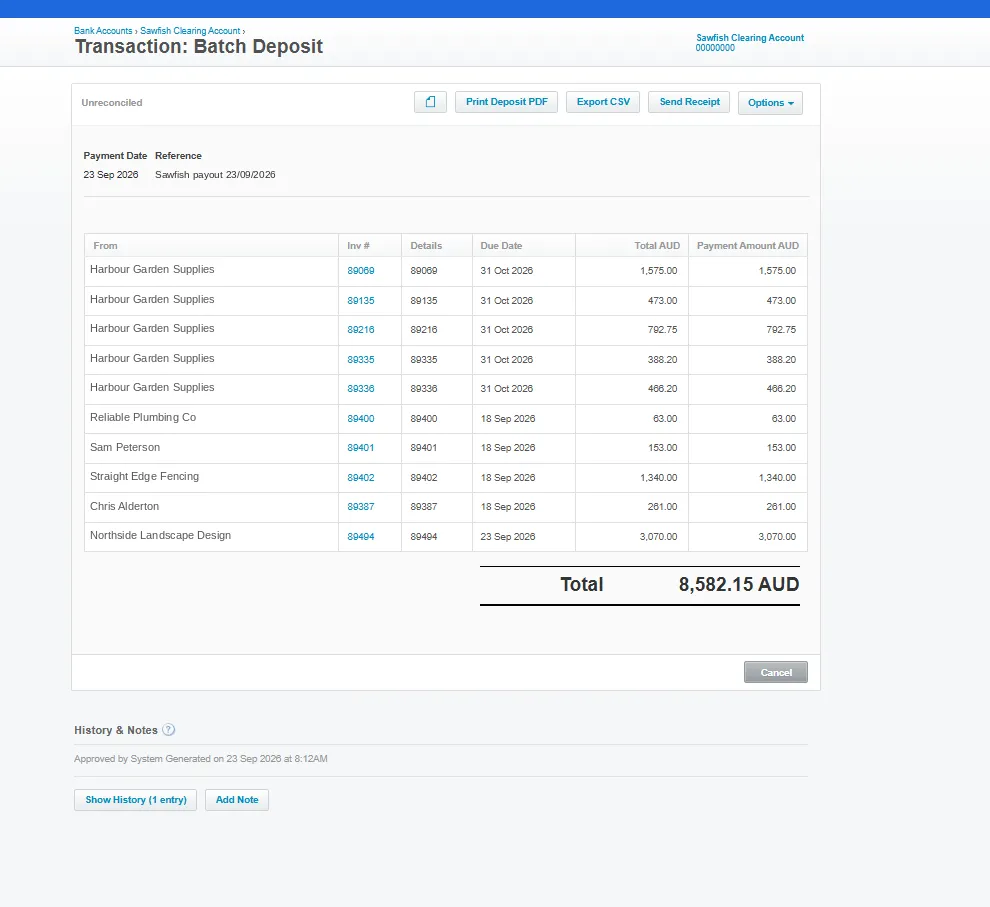The height and width of the screenshot is (907, 990).
Task: Click Print Deposit PDF button
Action: click(506, 102)
